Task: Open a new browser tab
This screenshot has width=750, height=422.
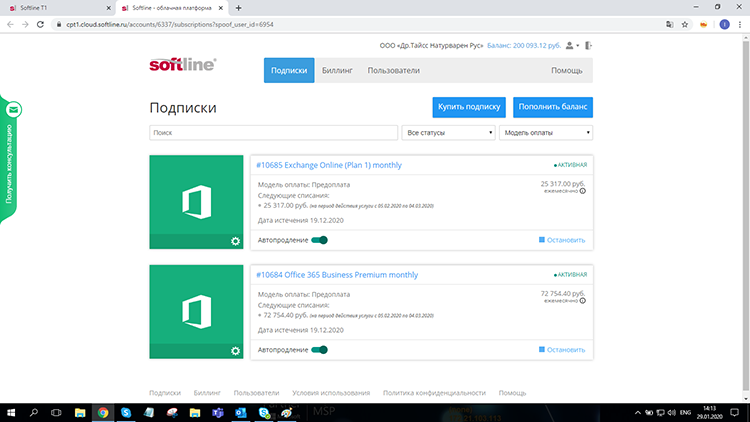Action: click(x=238, y=8)
